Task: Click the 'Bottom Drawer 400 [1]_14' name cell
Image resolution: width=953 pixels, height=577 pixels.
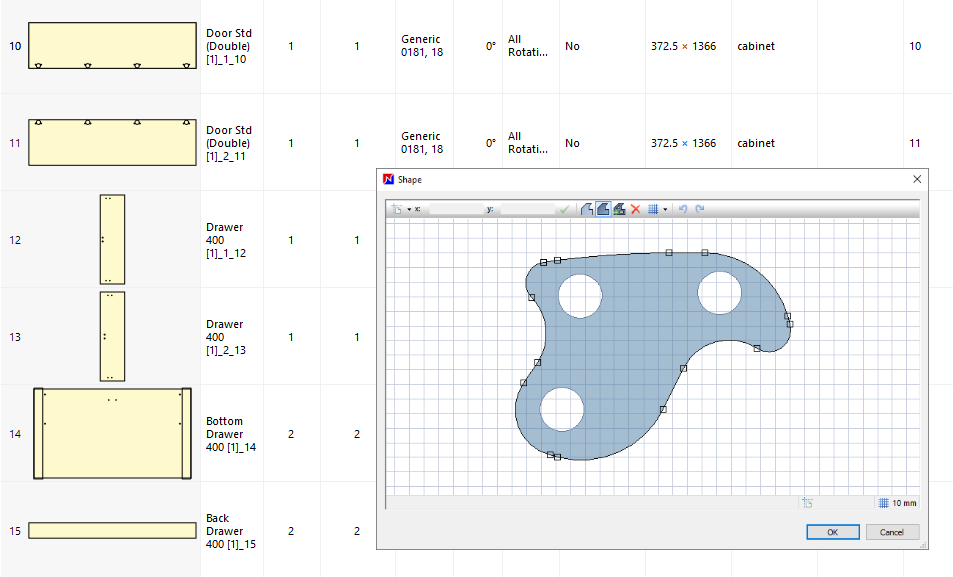Action: pos(231,434)
